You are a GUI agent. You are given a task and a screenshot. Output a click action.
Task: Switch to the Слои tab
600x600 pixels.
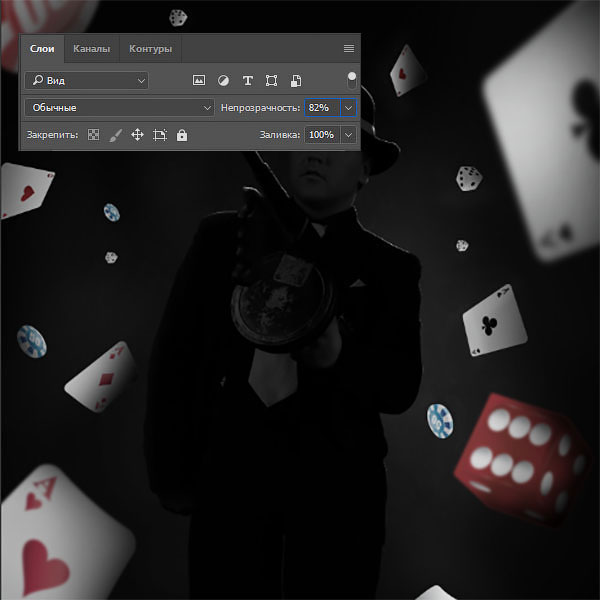coord(42,49)
